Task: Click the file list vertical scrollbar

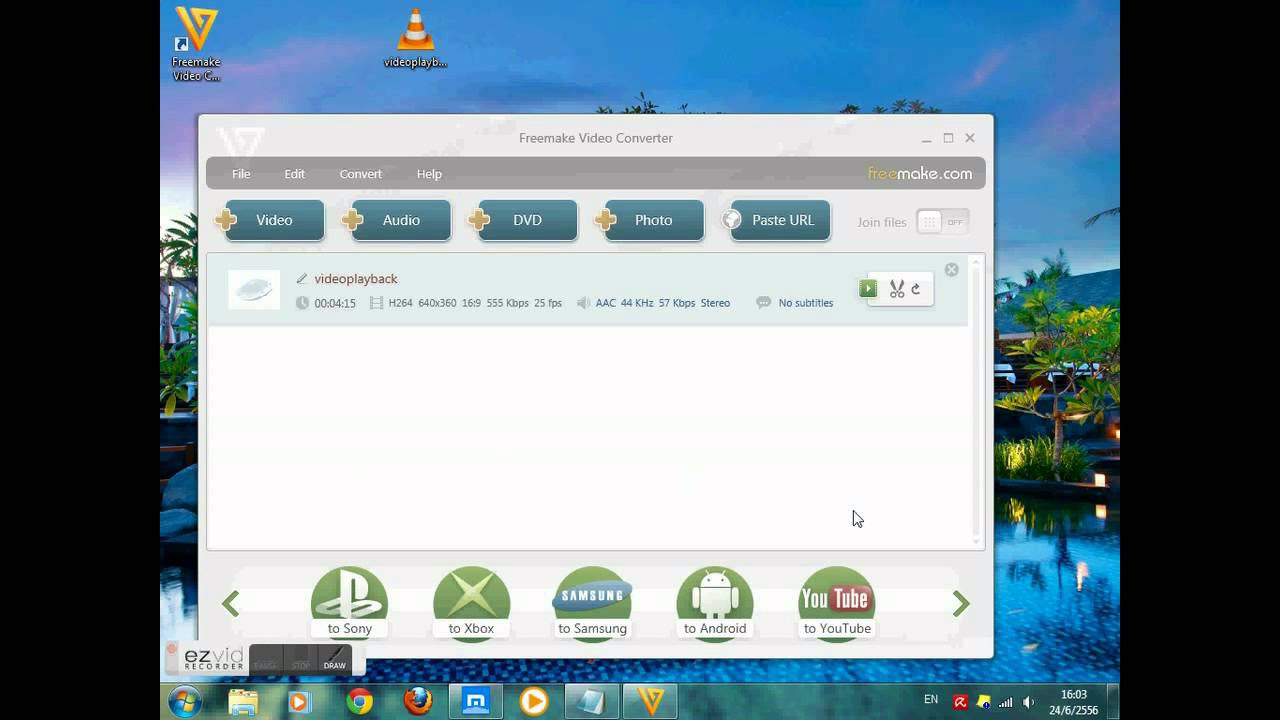Action: click(x=977, y=400)
